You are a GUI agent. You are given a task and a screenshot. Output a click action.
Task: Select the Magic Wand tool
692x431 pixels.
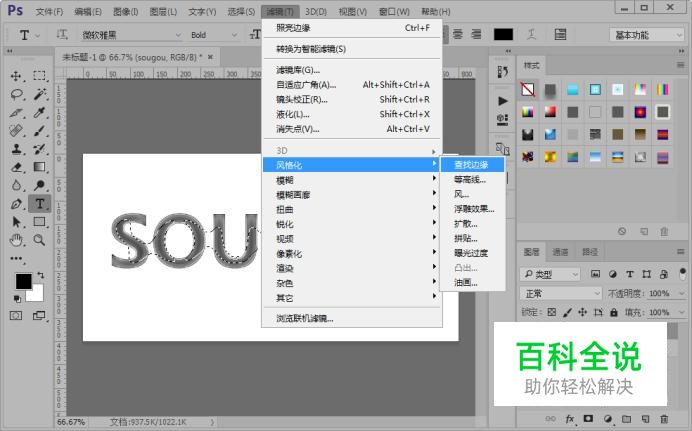(39, 94)
